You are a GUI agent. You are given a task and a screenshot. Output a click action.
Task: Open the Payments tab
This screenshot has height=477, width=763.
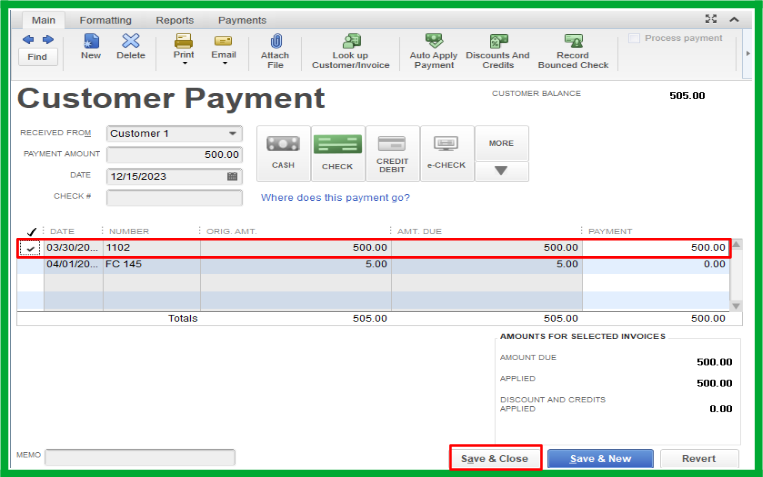[x=242, y=20]
